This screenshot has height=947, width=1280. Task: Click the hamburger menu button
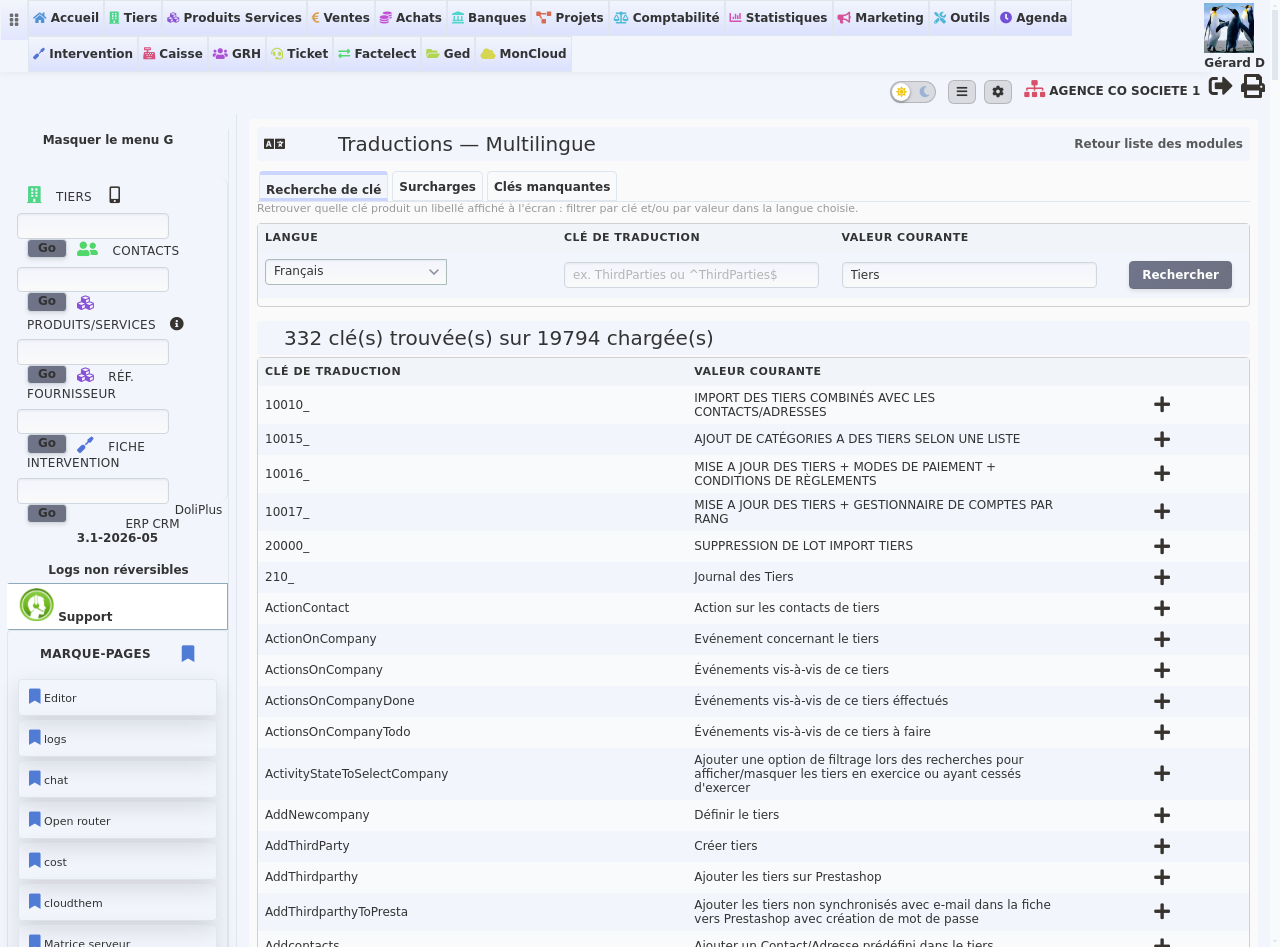click(962, 92)
